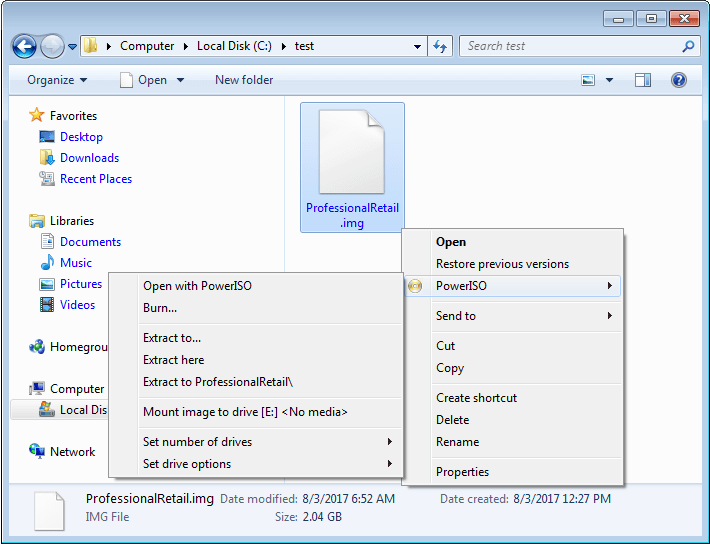Open Downloads under Favorites

[90, 158]
